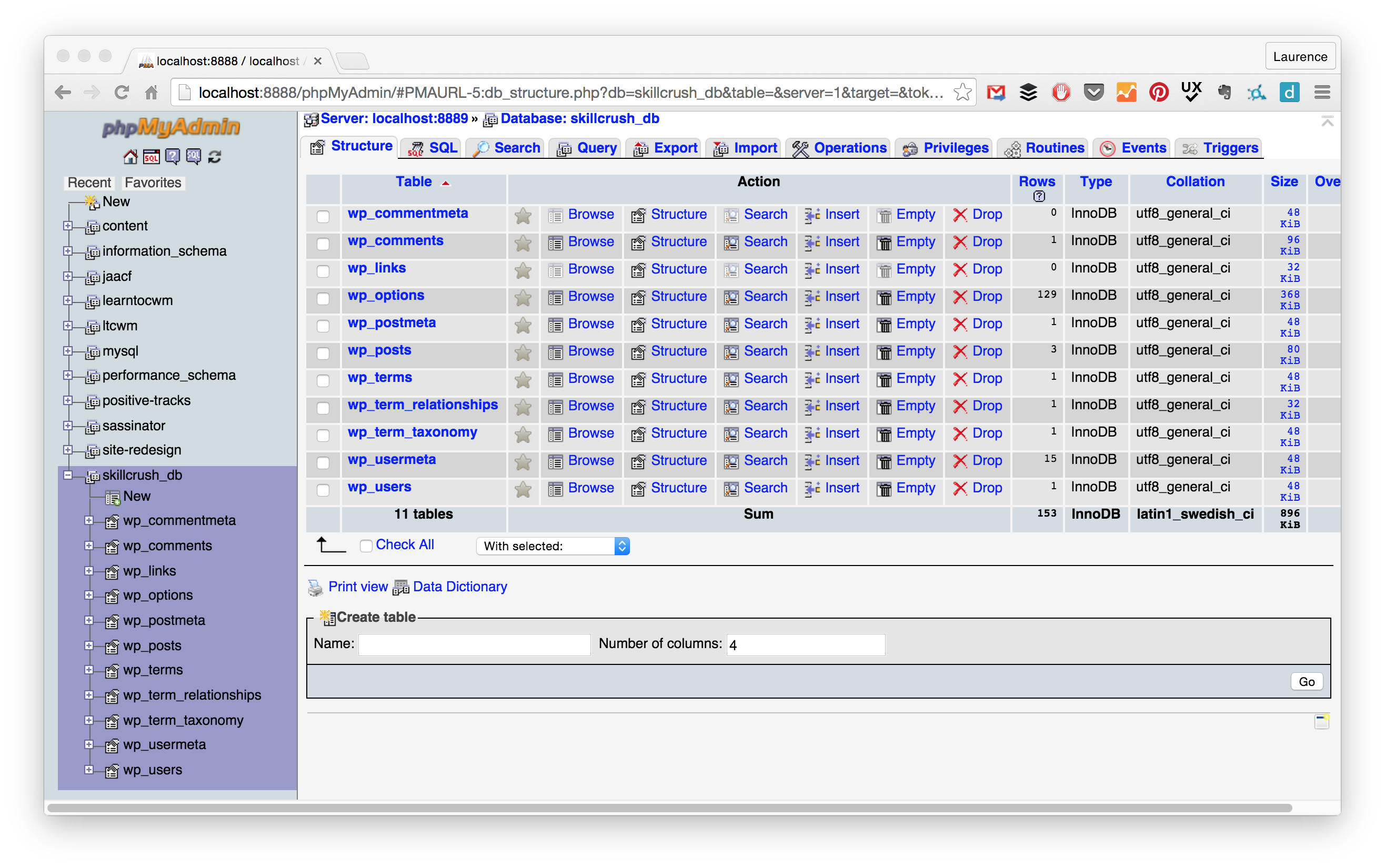The height and width of the screenshot is (868, 1385).
Task: Open the Operations tab
Action: pos(839,148)
